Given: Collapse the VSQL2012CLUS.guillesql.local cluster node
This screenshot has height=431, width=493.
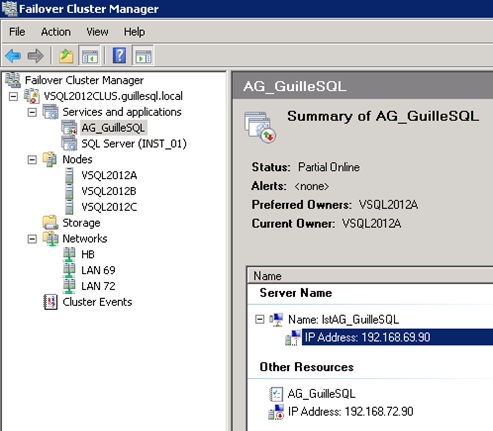Looking at the screenshot, I should click(13, 96).
